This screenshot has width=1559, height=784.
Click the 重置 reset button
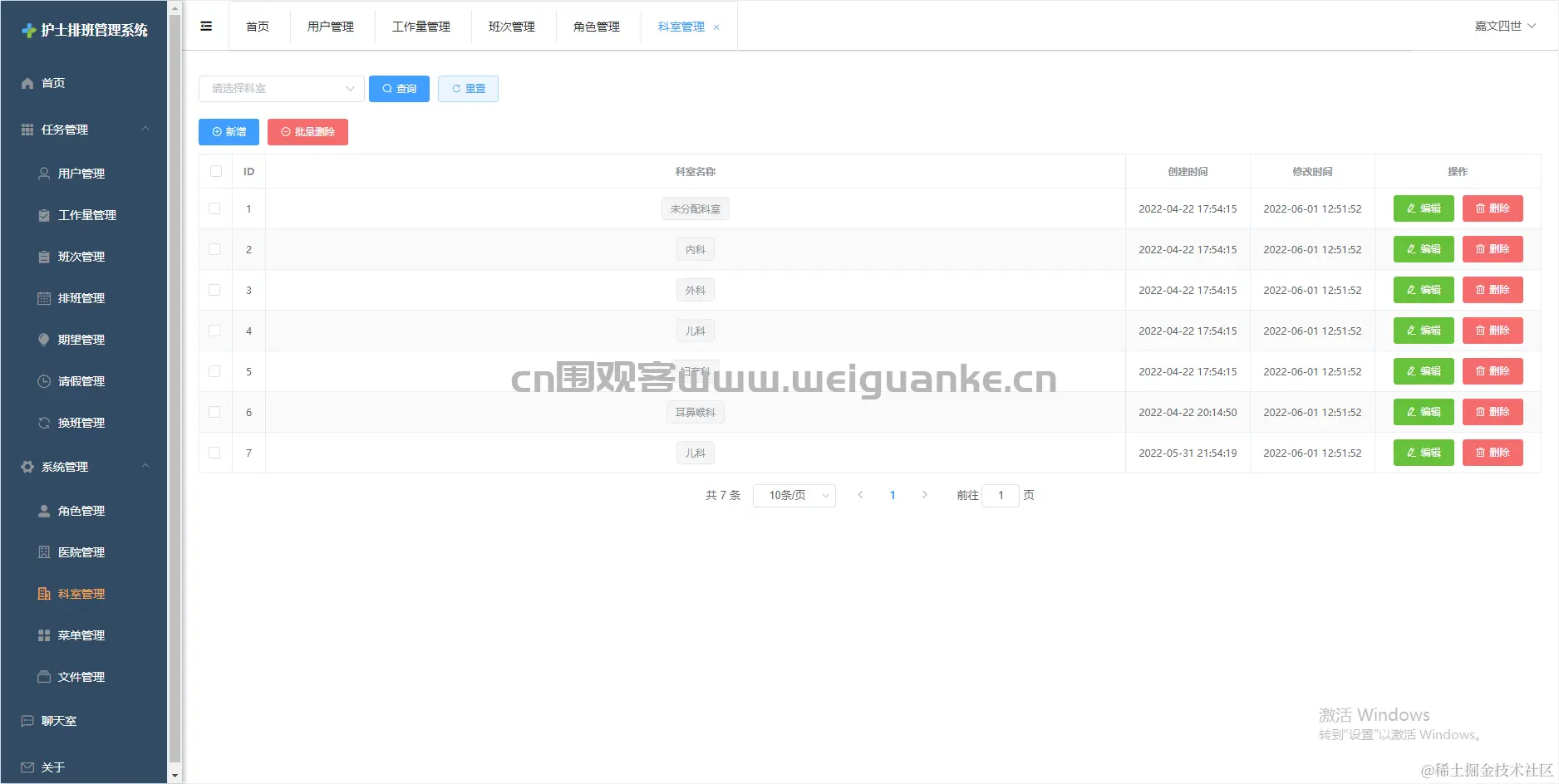[468, 89]
